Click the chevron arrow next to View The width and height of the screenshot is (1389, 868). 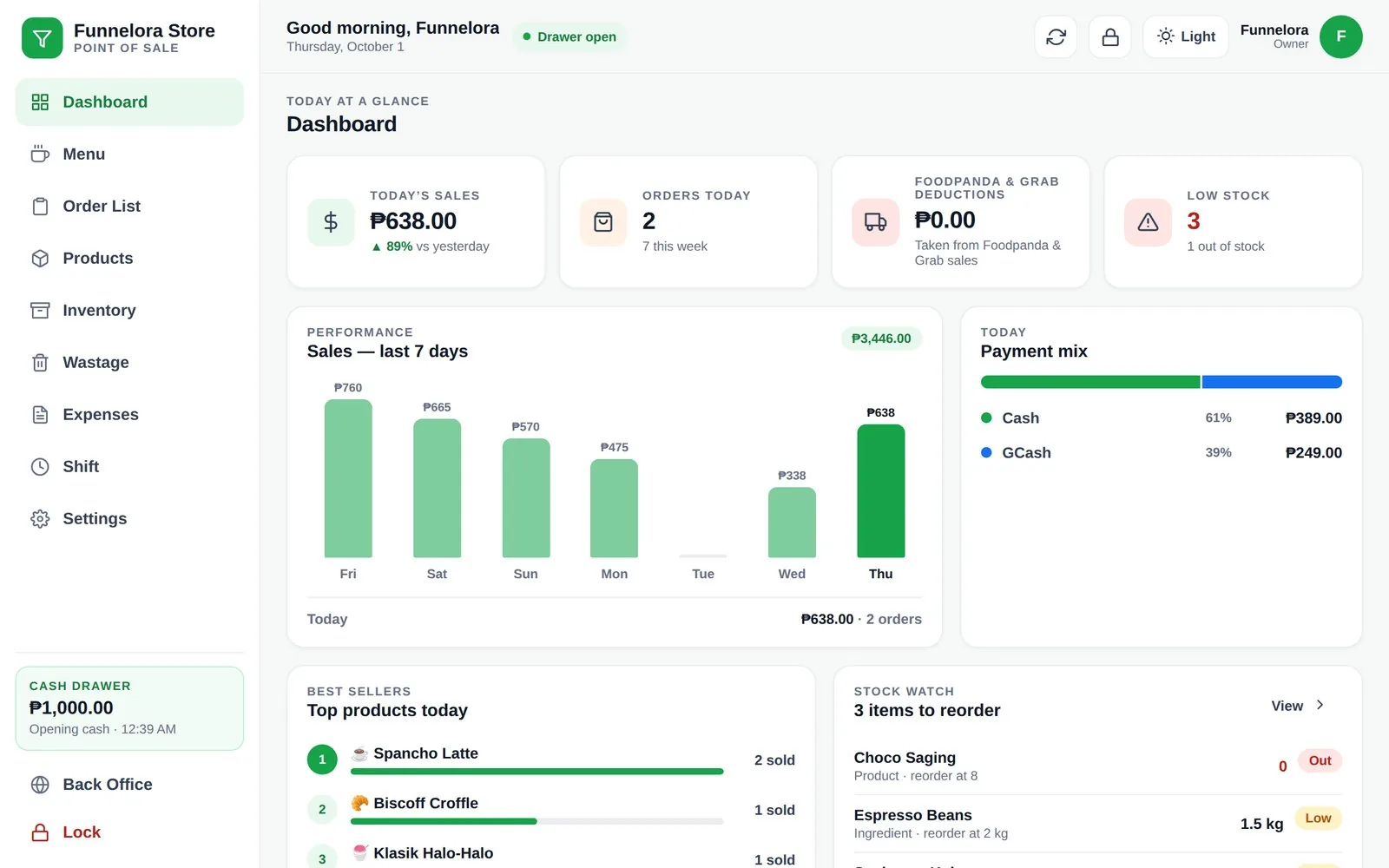[1320, 705]
